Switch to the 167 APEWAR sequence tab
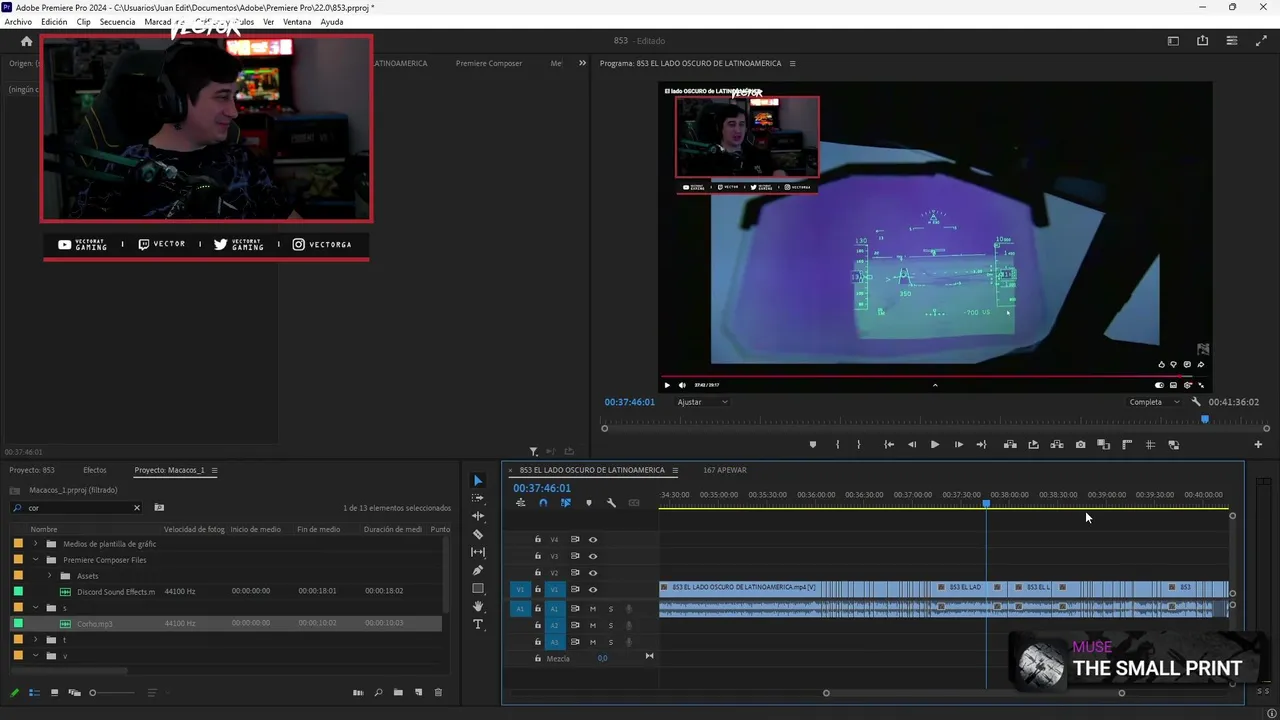 pyautogui.click(x=725, y=470)
